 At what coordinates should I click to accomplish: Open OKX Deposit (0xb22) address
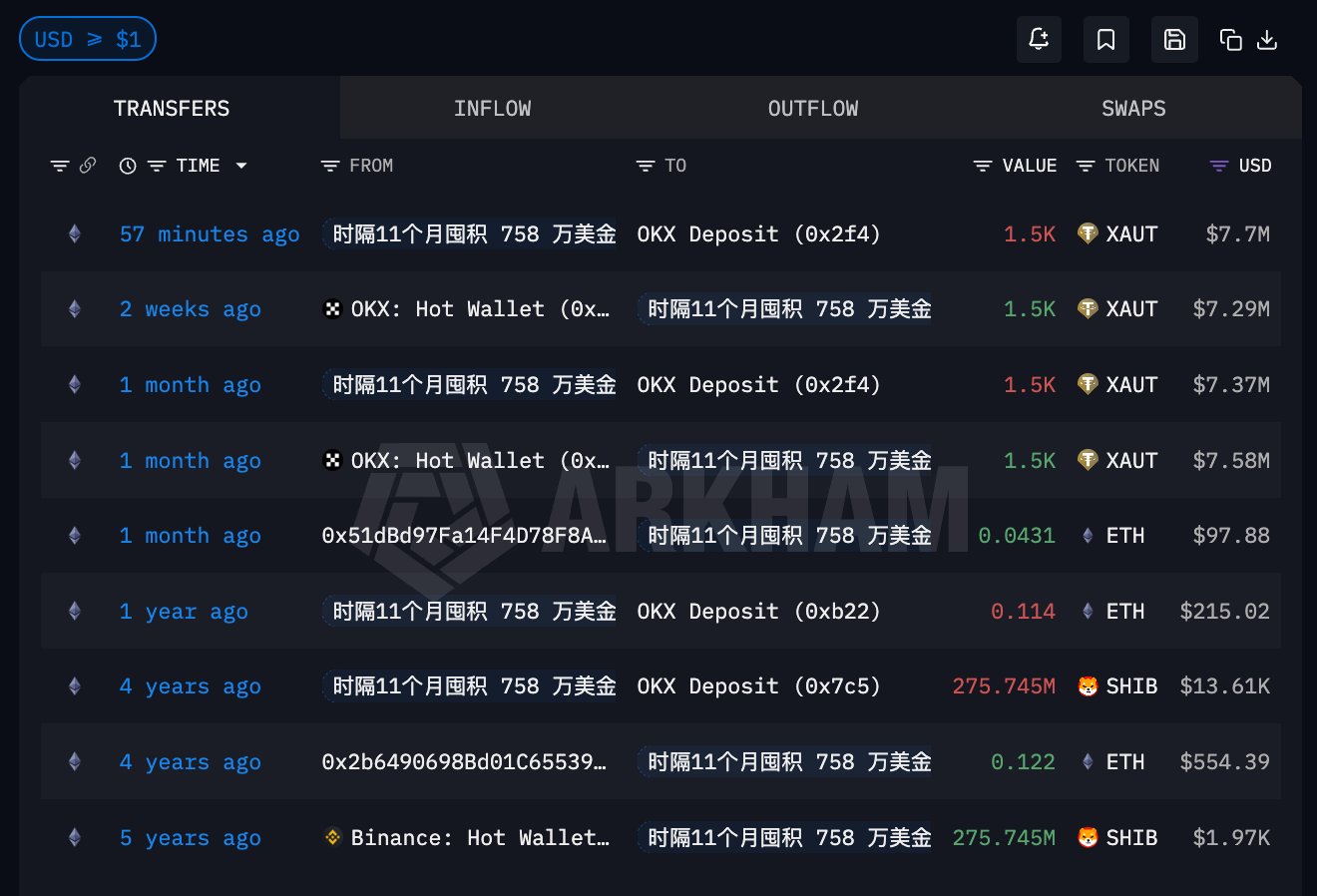coord(759,612)
